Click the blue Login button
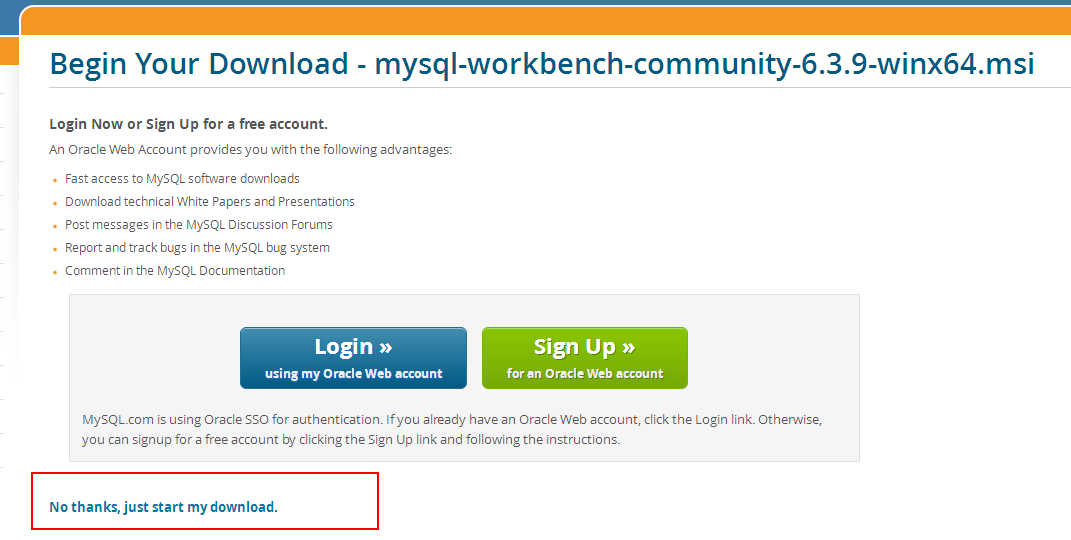The image size is (1071, 540). tap(353, 358)
